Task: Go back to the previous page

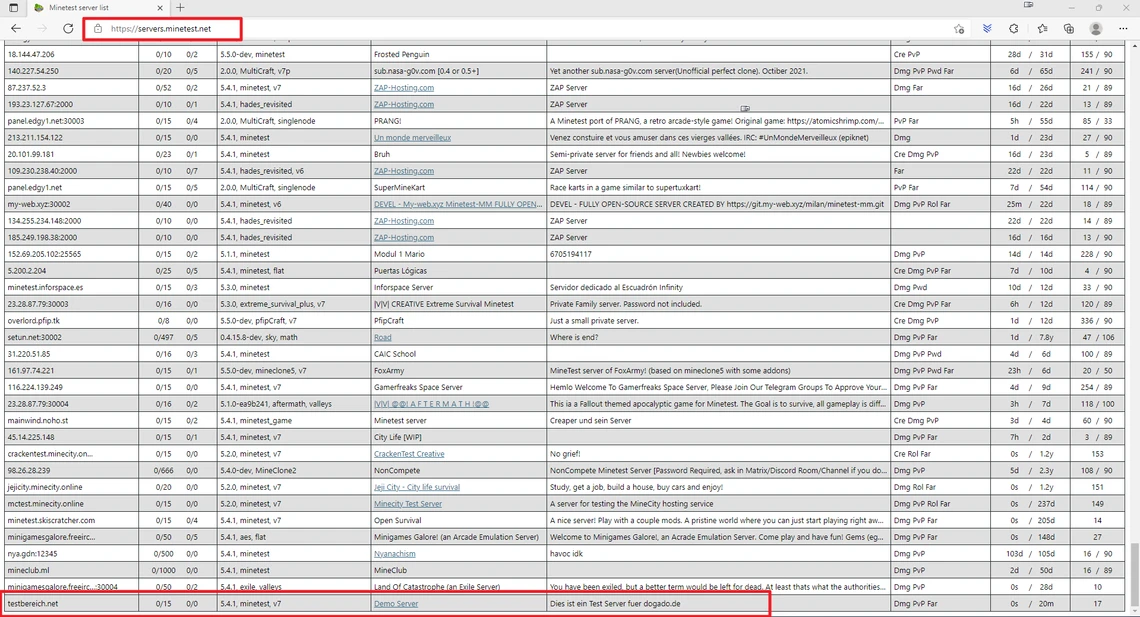Action: click(x=16, y=29)
